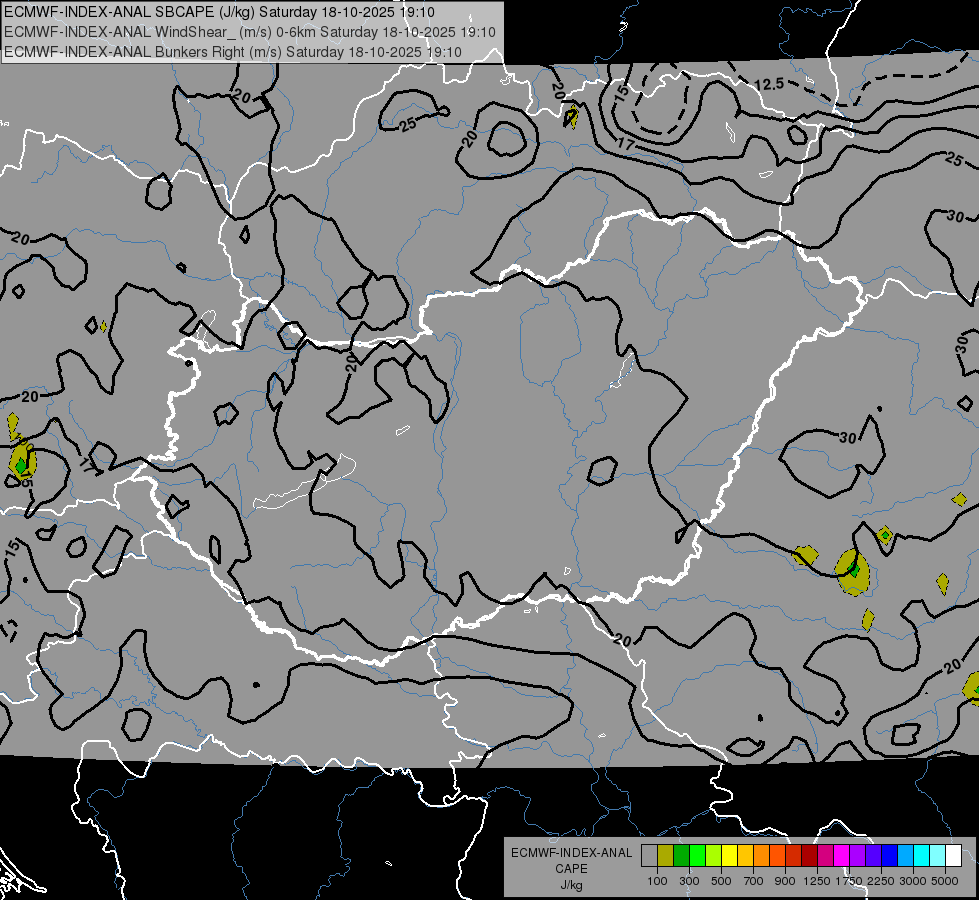Click the SBCAPE (J/kg) title line

[219, 12]
